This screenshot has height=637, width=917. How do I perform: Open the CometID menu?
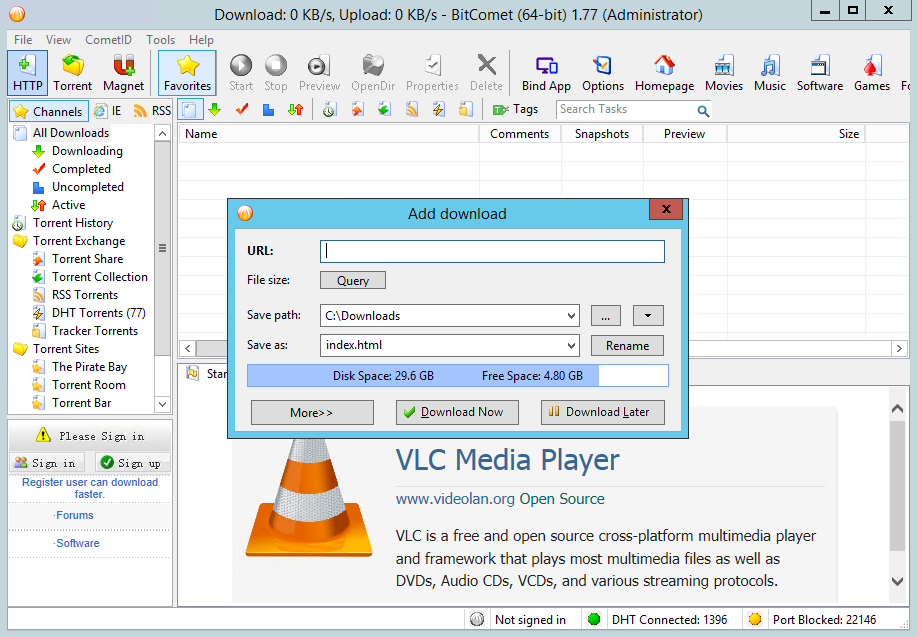tap(109, 40)
